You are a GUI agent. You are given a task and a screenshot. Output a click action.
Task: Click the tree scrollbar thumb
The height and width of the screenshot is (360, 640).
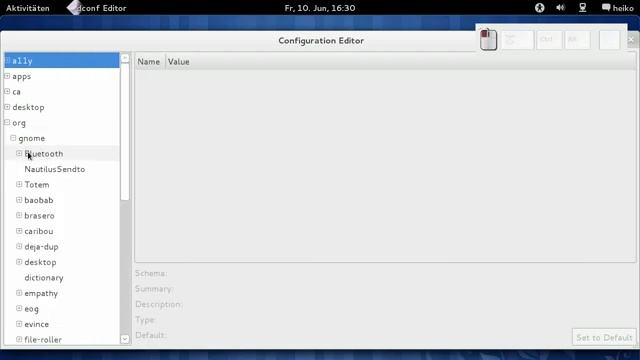click(x=125, y=131)
